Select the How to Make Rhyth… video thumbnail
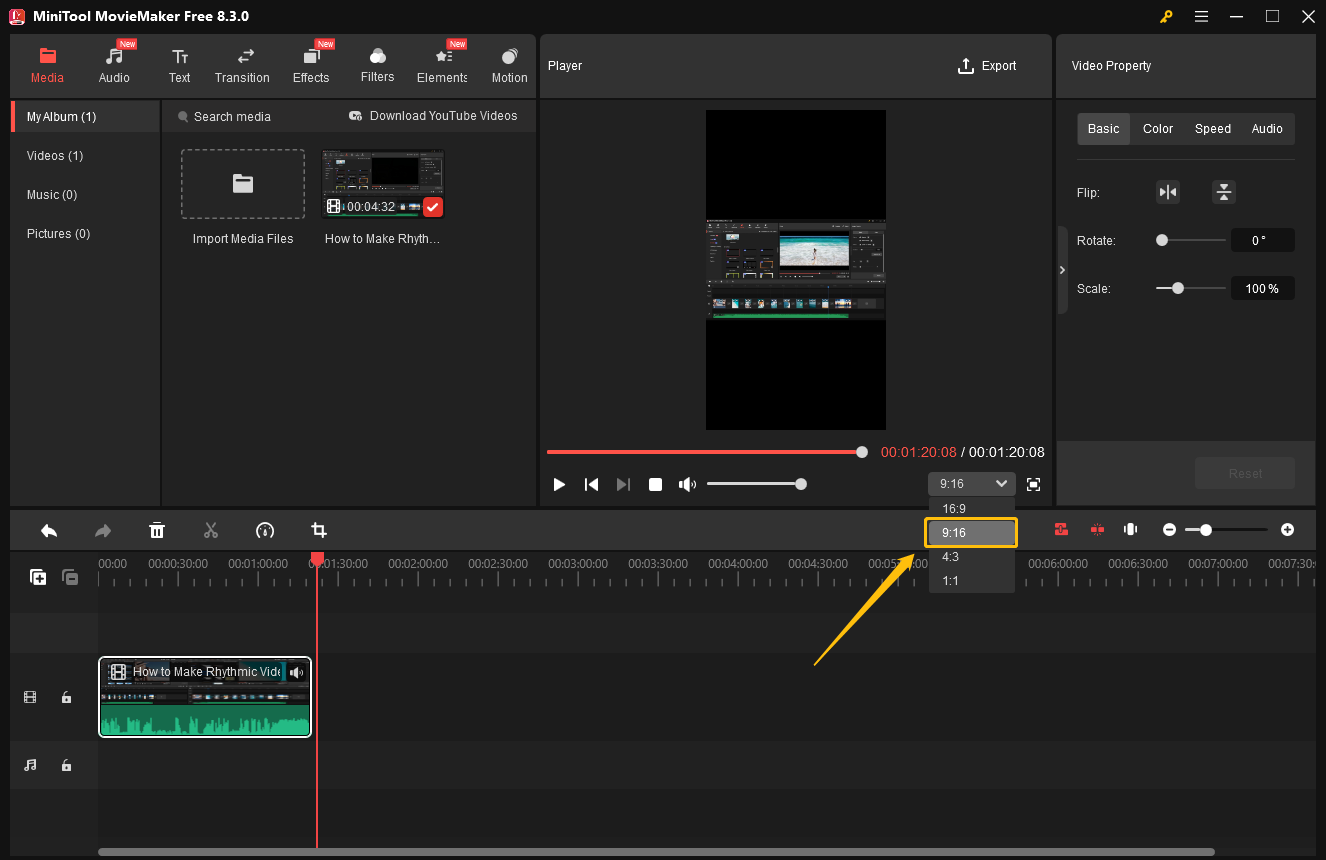The width and height of the screenshot is (1326, 860). pyautogui.click(x=383, y=184)
